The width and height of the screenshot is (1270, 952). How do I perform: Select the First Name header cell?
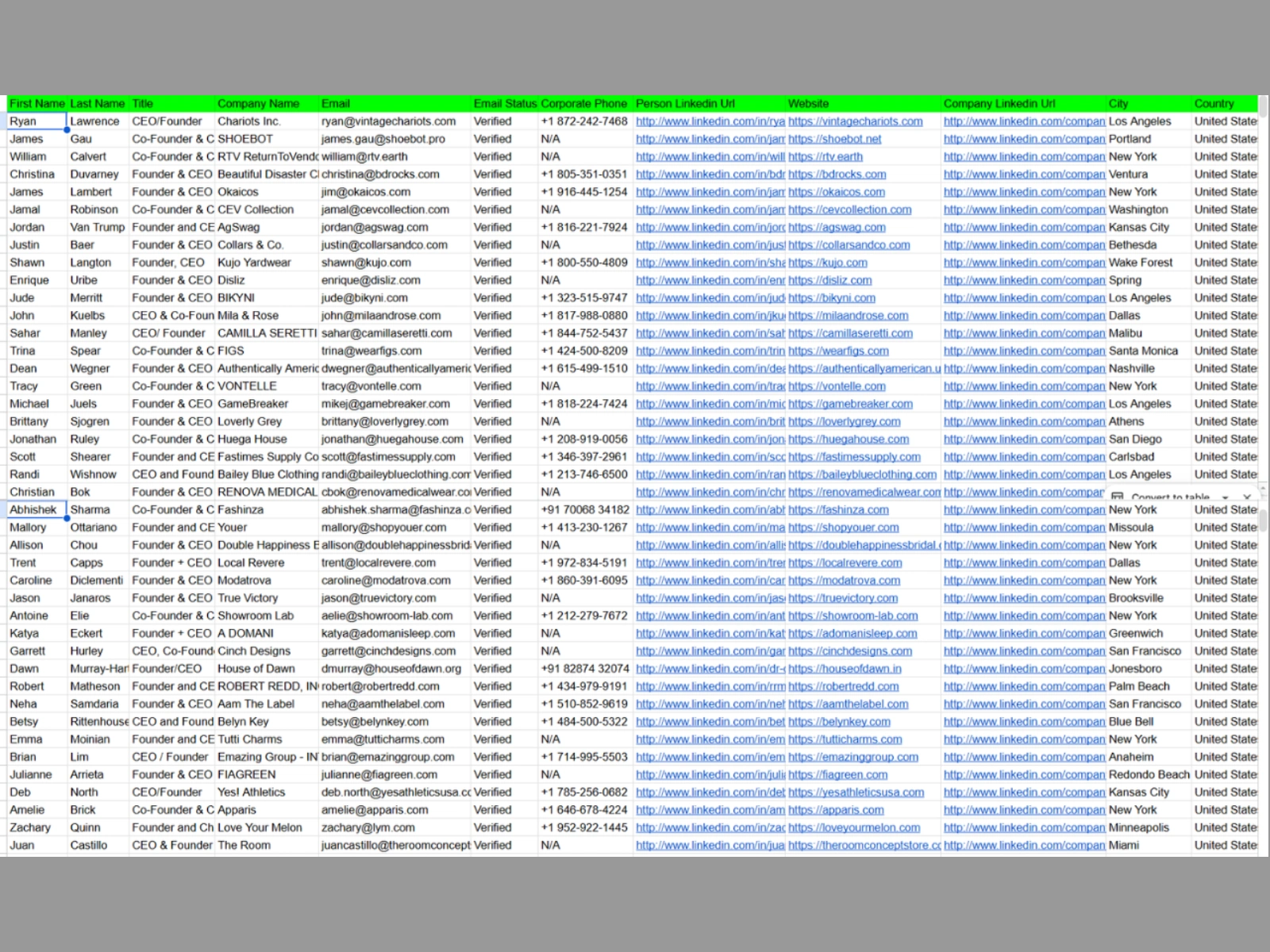[37, 104]
